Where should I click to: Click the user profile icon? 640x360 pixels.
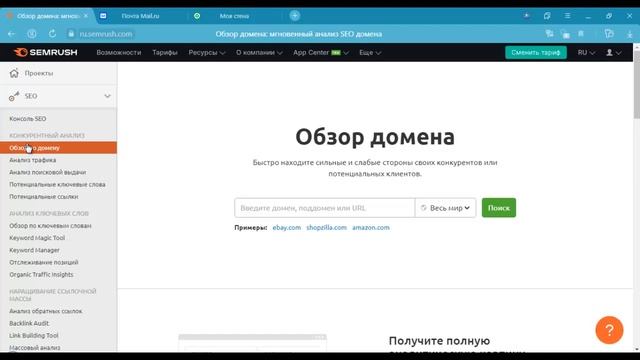[609, 53]
